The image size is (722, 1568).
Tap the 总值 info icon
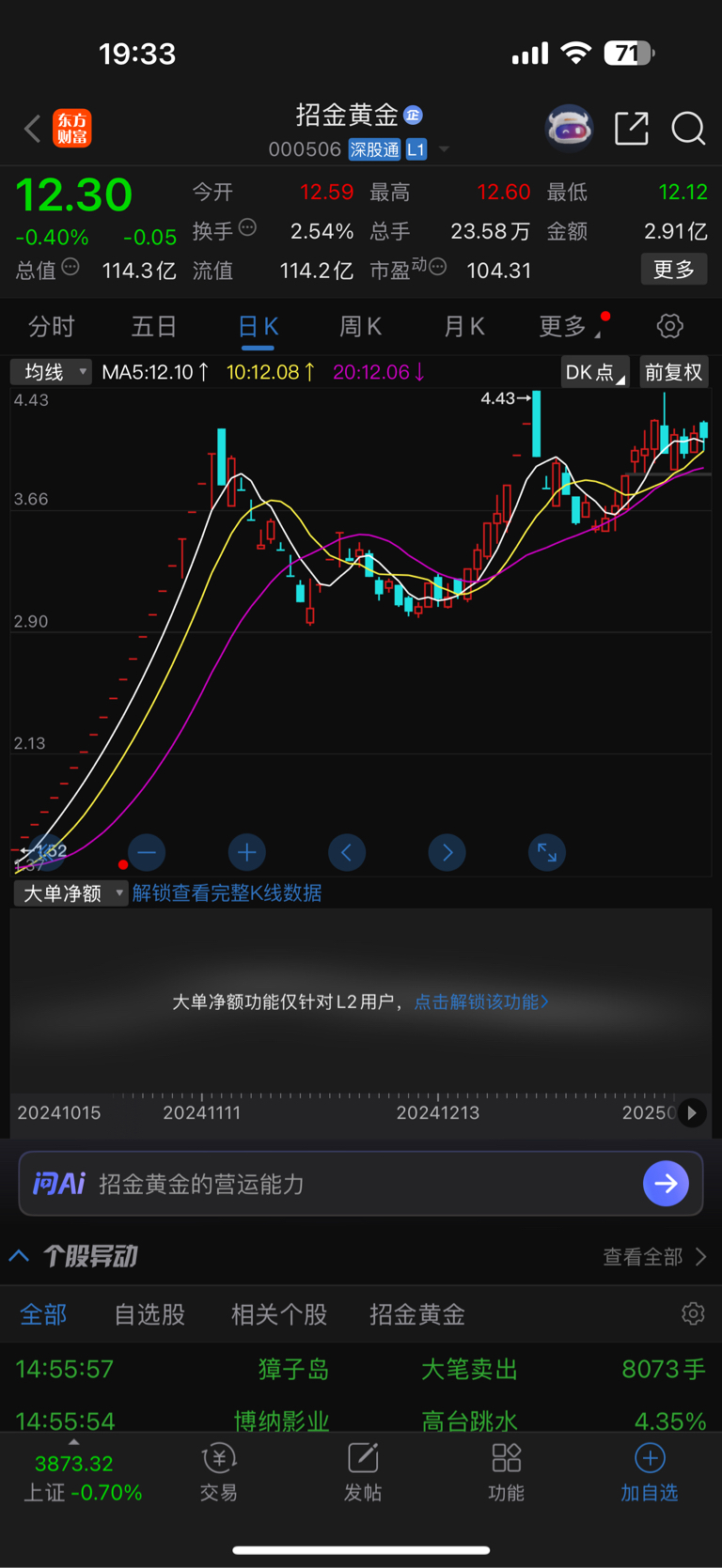coord(71,267)
